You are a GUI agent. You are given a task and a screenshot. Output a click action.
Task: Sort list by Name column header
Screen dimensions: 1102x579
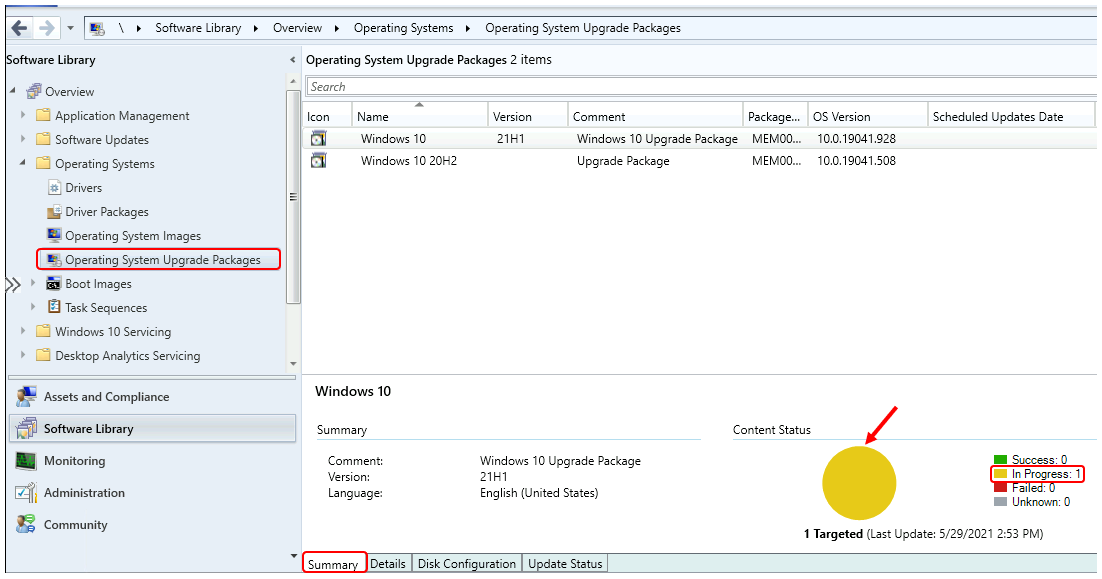click(x=420, y=117)
